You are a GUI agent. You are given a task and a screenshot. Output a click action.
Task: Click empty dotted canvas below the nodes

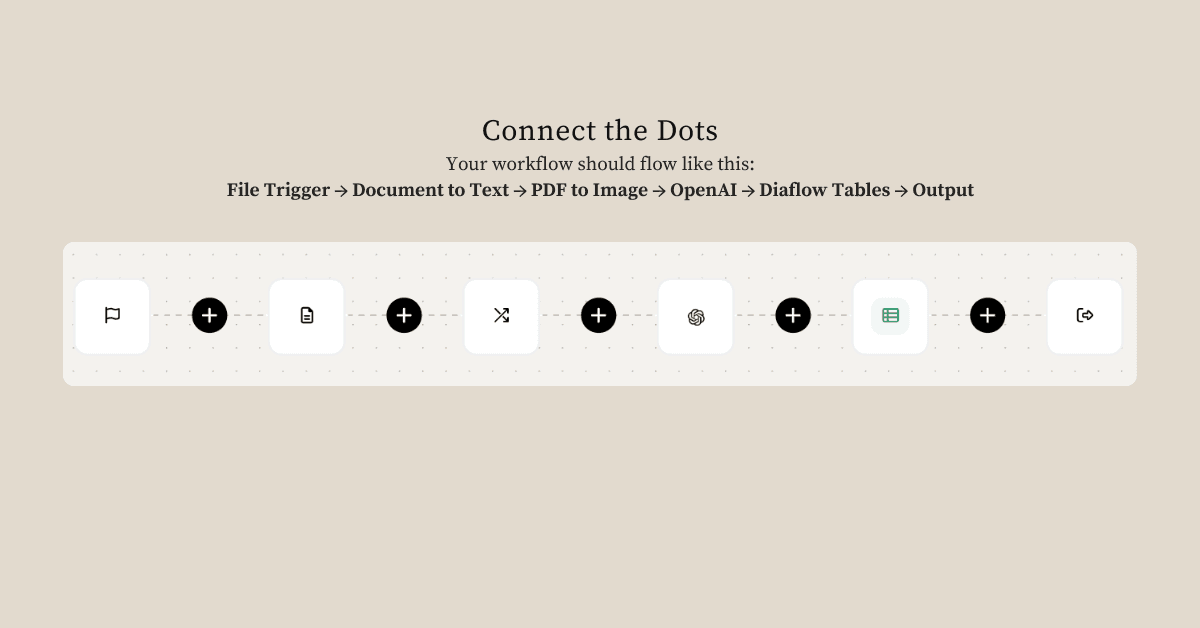600,370
